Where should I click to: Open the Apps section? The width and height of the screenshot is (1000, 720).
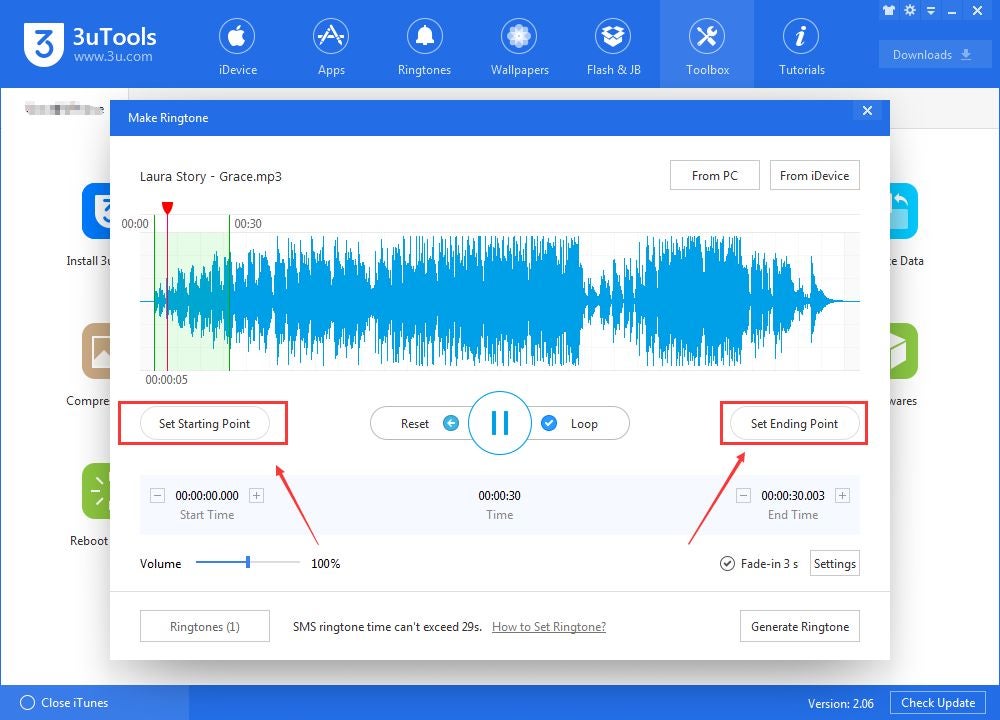331,45
